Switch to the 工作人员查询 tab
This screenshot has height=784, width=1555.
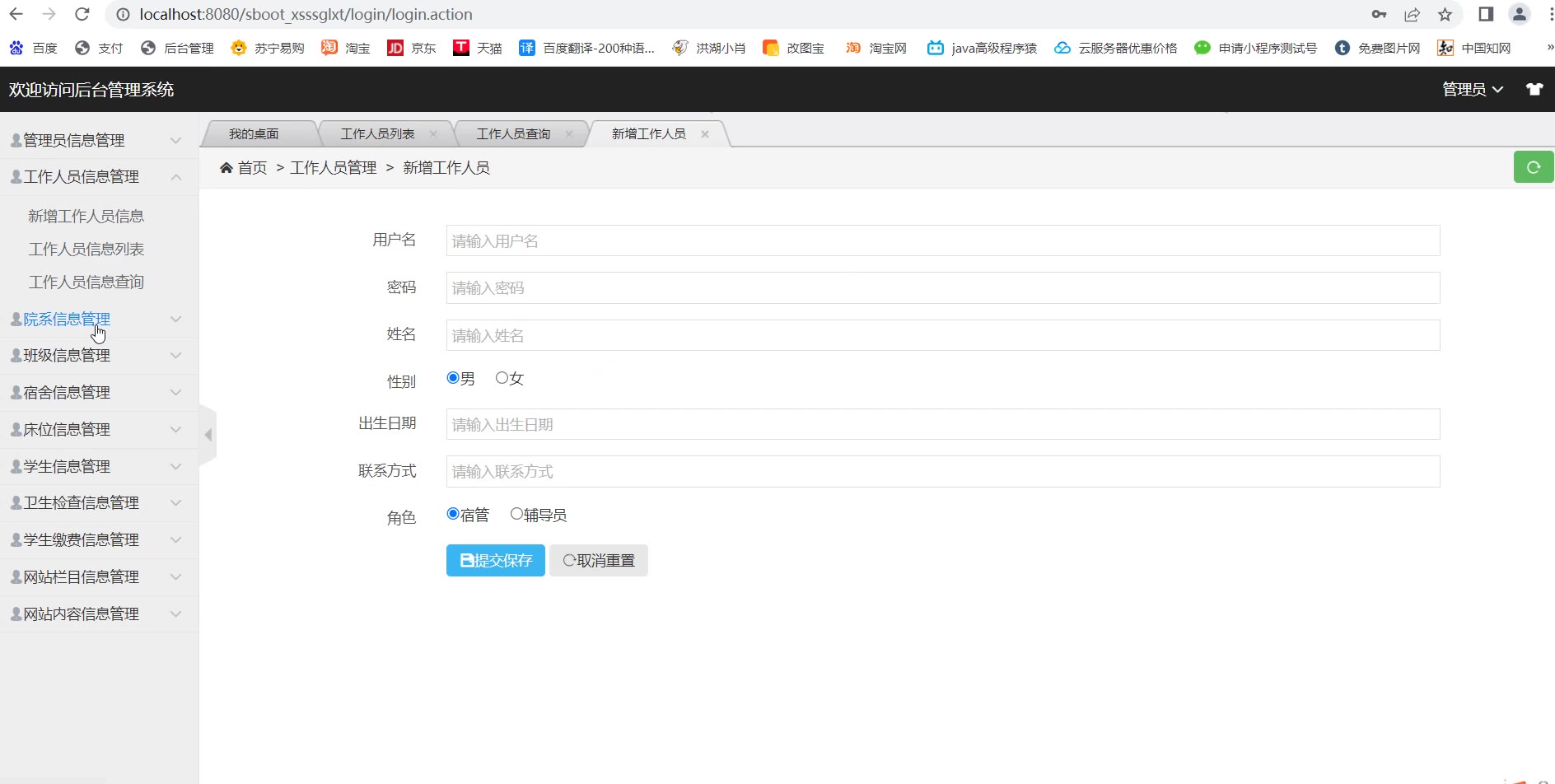coord(513,134)
